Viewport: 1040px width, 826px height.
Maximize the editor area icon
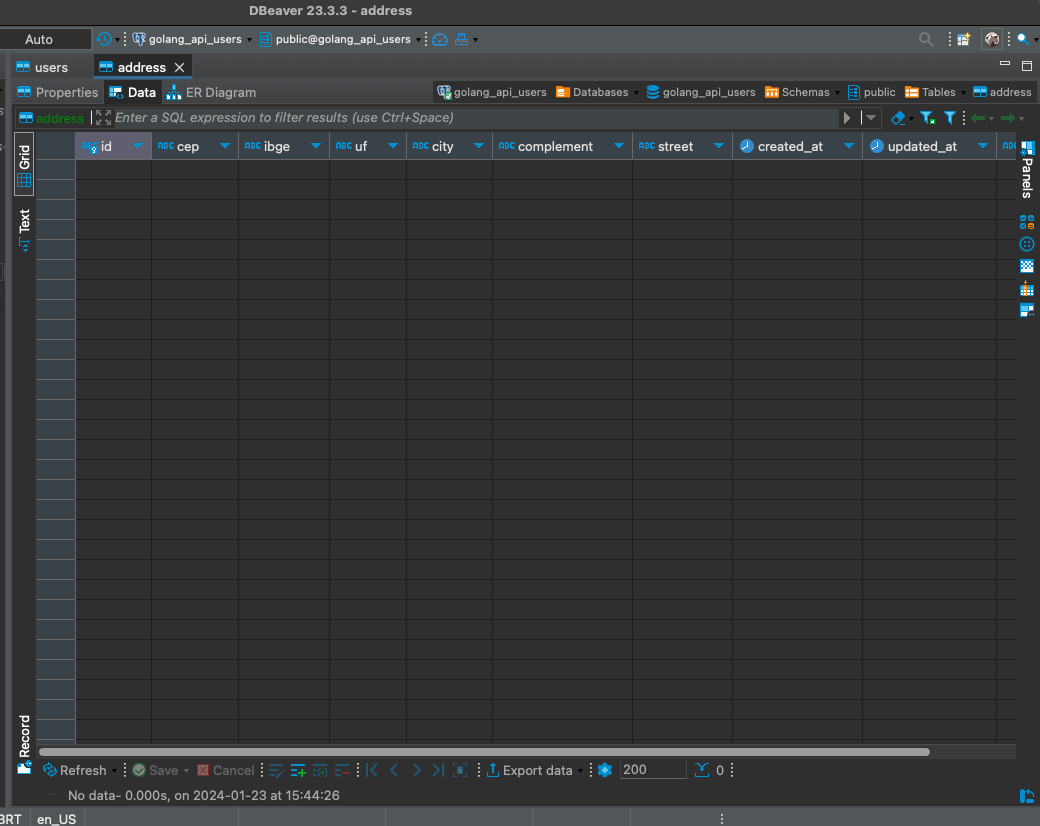pyautogui.click(x=1027, y=66)
